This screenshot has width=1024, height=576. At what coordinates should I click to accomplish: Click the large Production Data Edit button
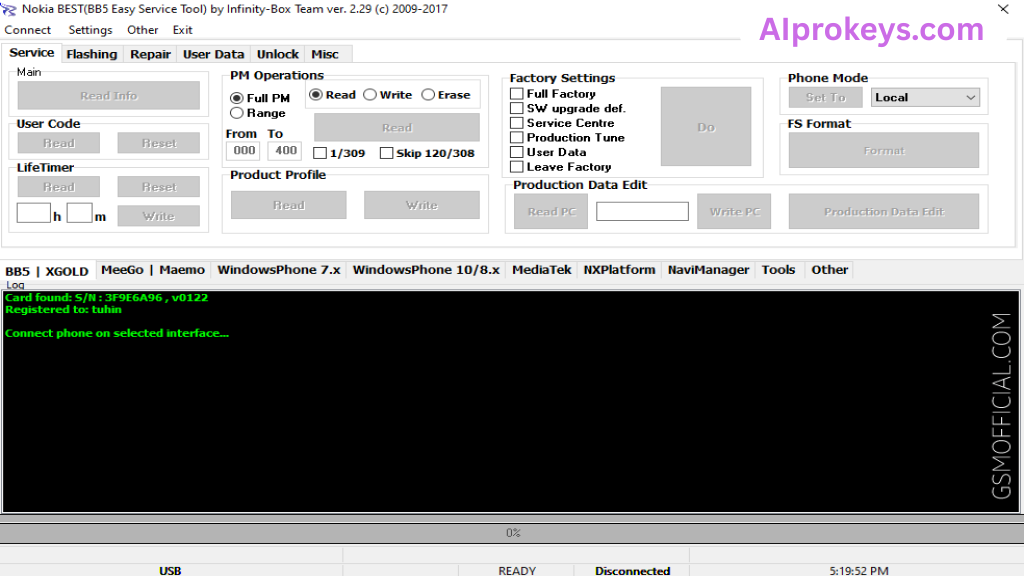click(x=884, y=212)
